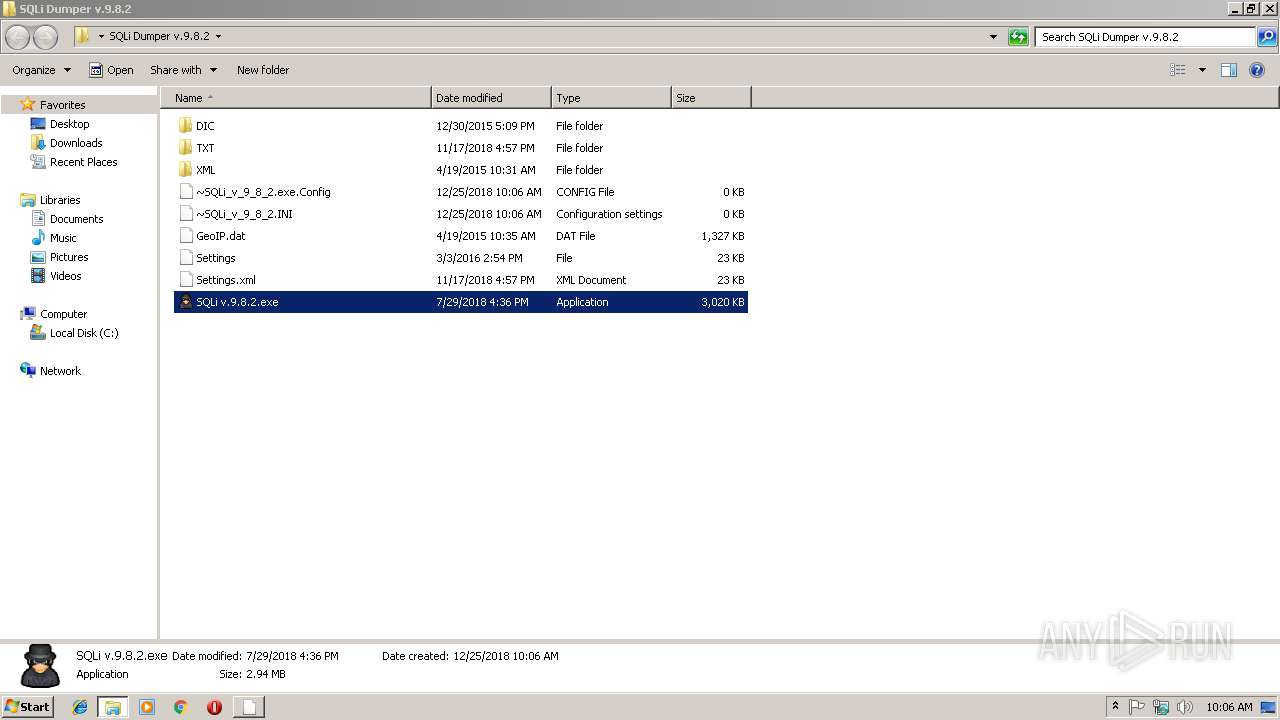Viewport: 1280px width, 720px height.
Task: Select ~SQLi_v_9_8_2.exe.Config file
Action: (461, 192)
